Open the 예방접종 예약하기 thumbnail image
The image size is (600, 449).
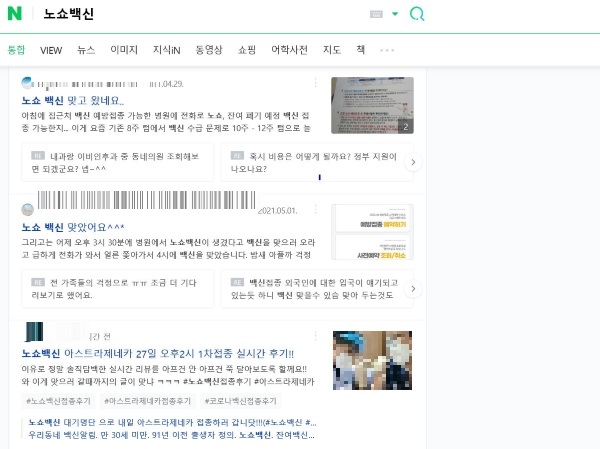[372, 232]
